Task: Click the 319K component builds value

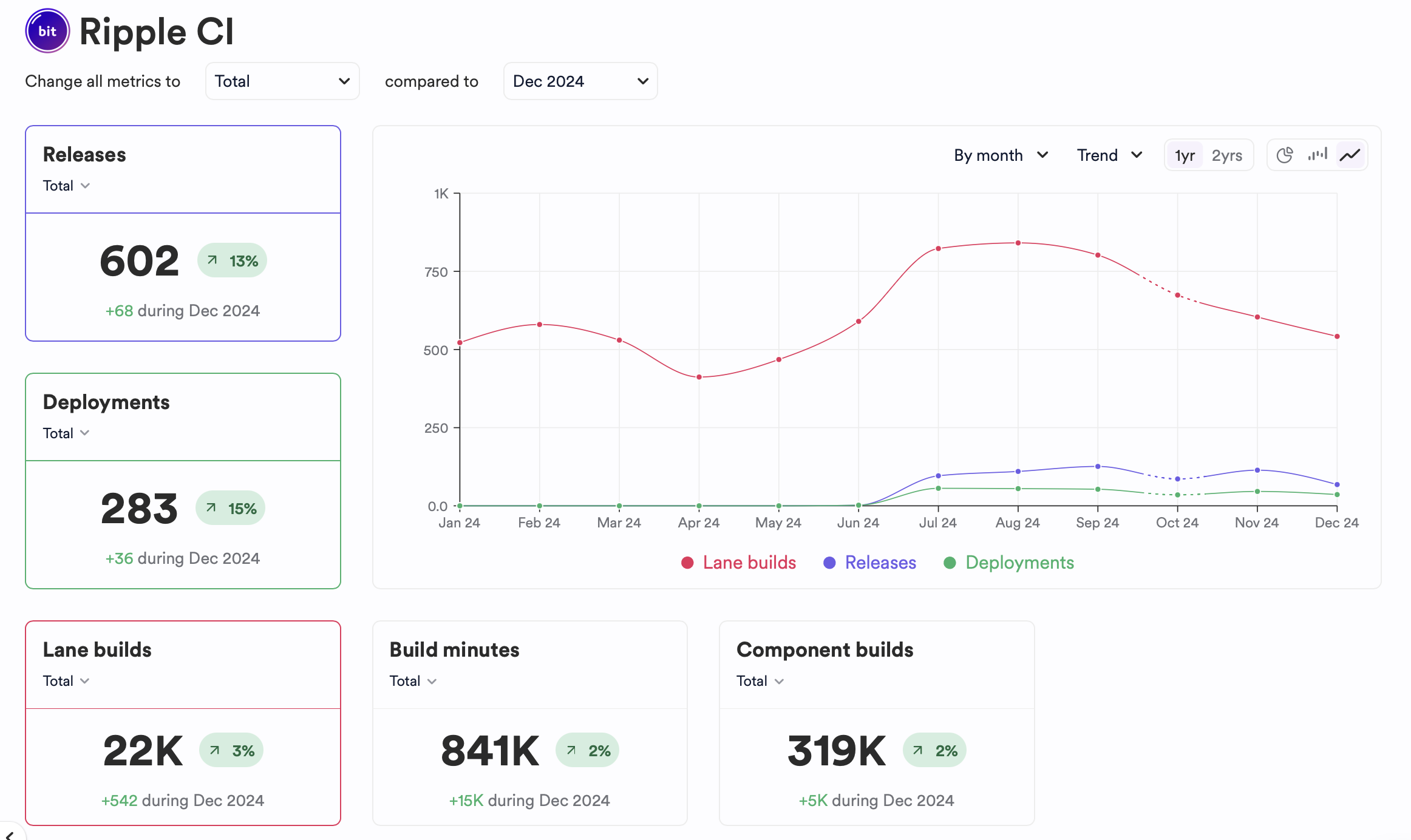Action: [x=837, y=751]
